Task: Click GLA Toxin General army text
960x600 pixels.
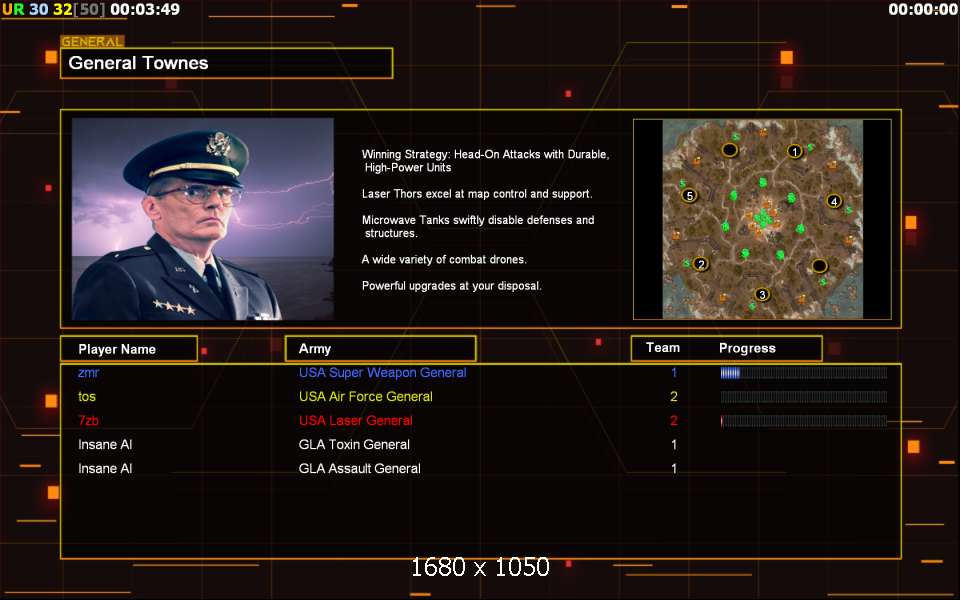Action: [x=354, y=444]
